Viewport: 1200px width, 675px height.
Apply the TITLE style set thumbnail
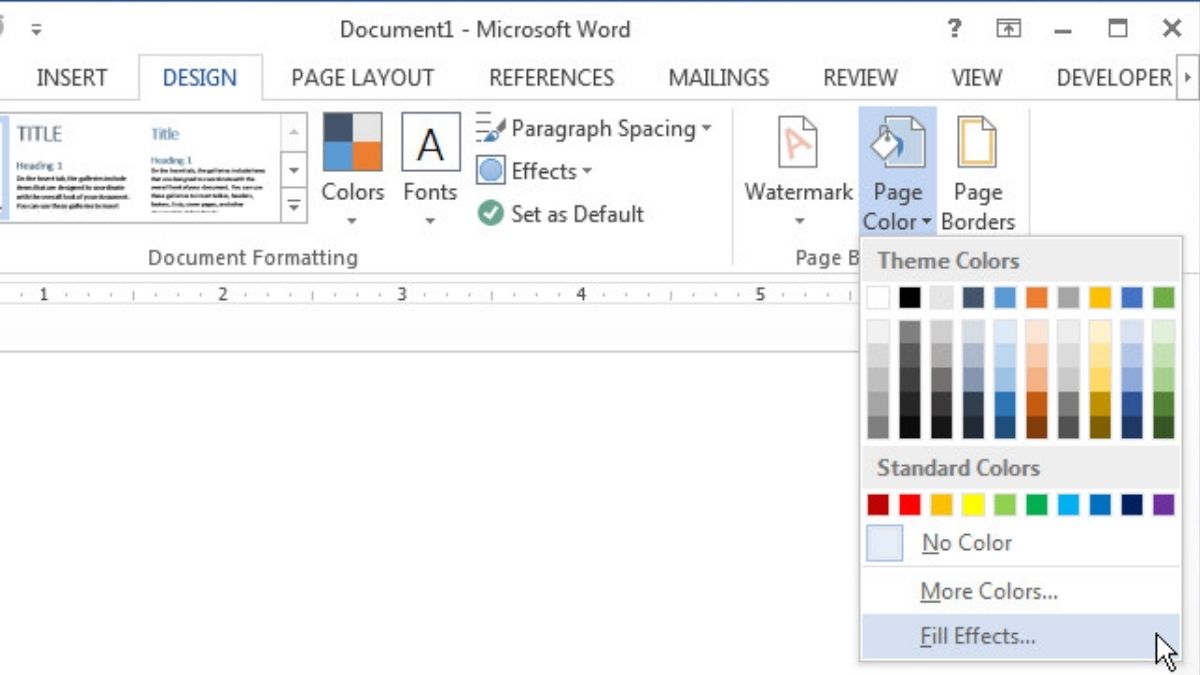click(x=72, y=166)
